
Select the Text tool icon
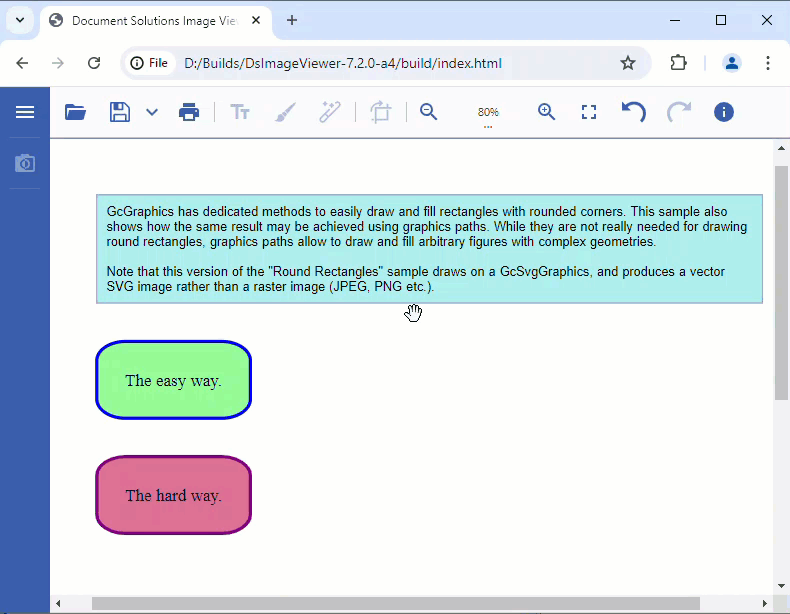tap(240, 112)
